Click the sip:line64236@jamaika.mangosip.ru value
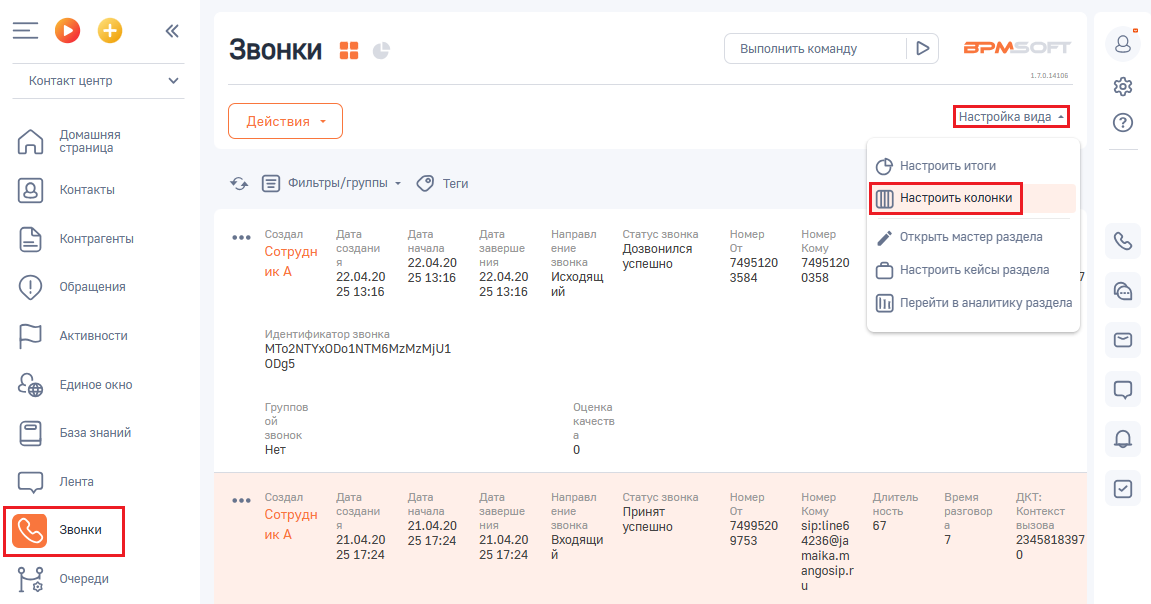 [x=827, y=556]
